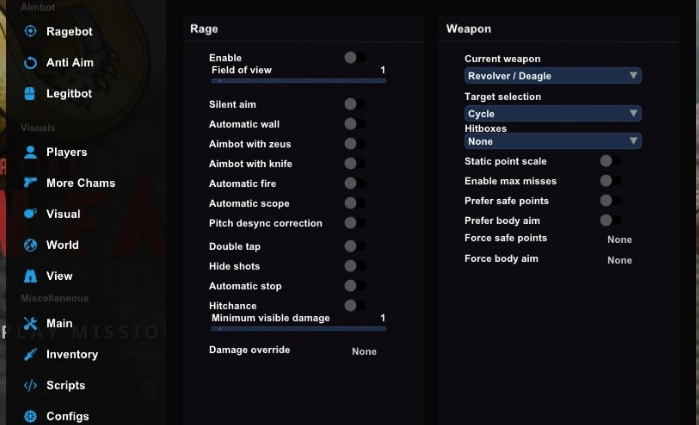Open the Current weapon dropdown

pos(552,76)
